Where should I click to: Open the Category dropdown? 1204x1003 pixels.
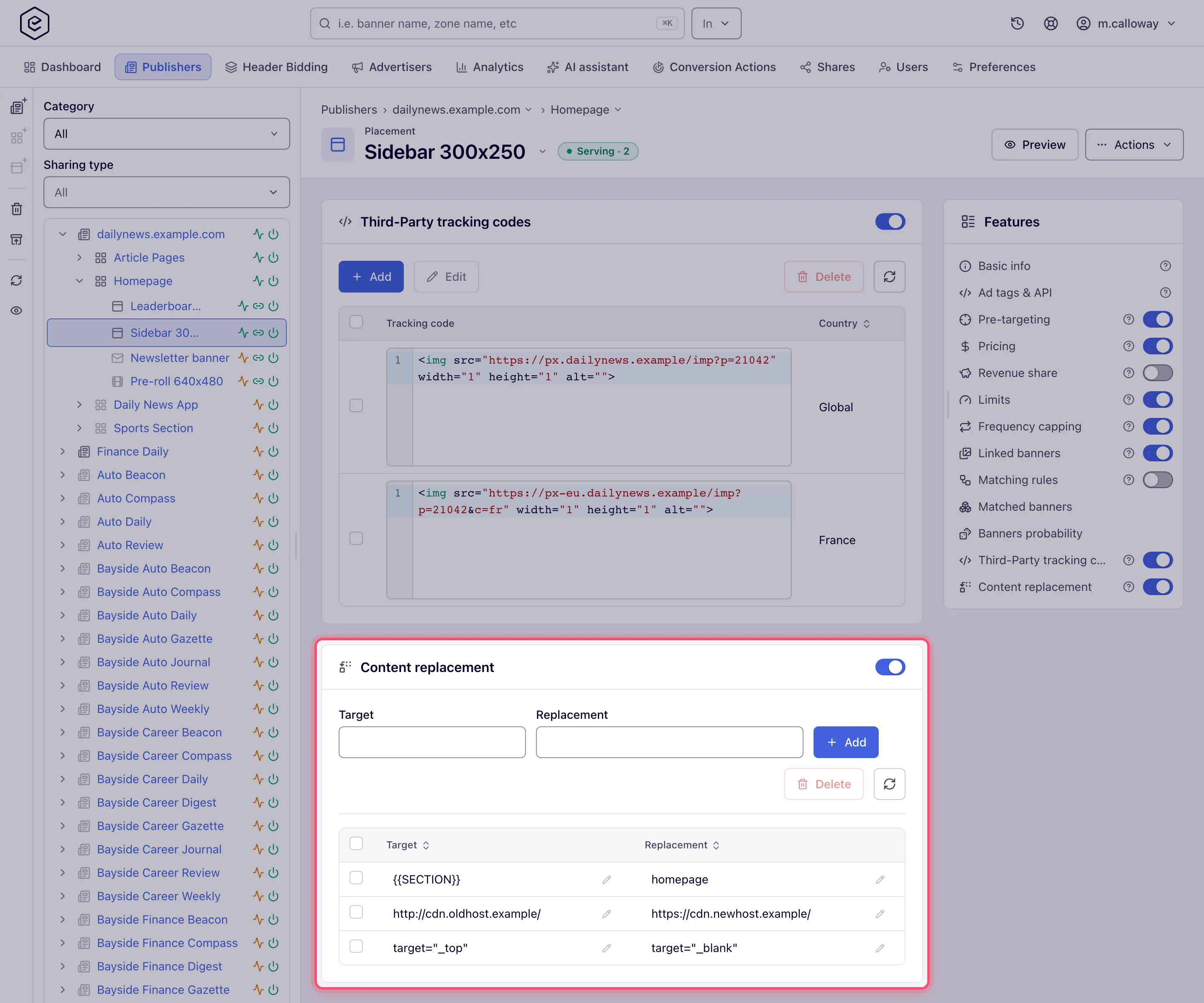166,134
